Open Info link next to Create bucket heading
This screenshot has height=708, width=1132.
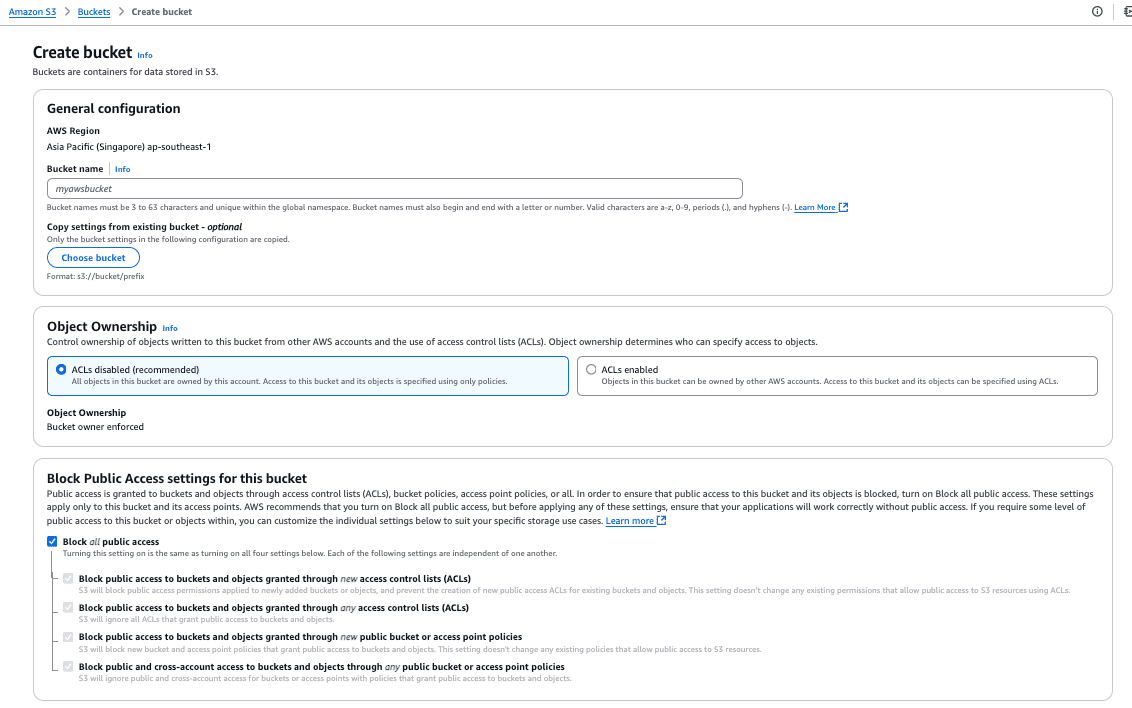[x=145, y=55]
